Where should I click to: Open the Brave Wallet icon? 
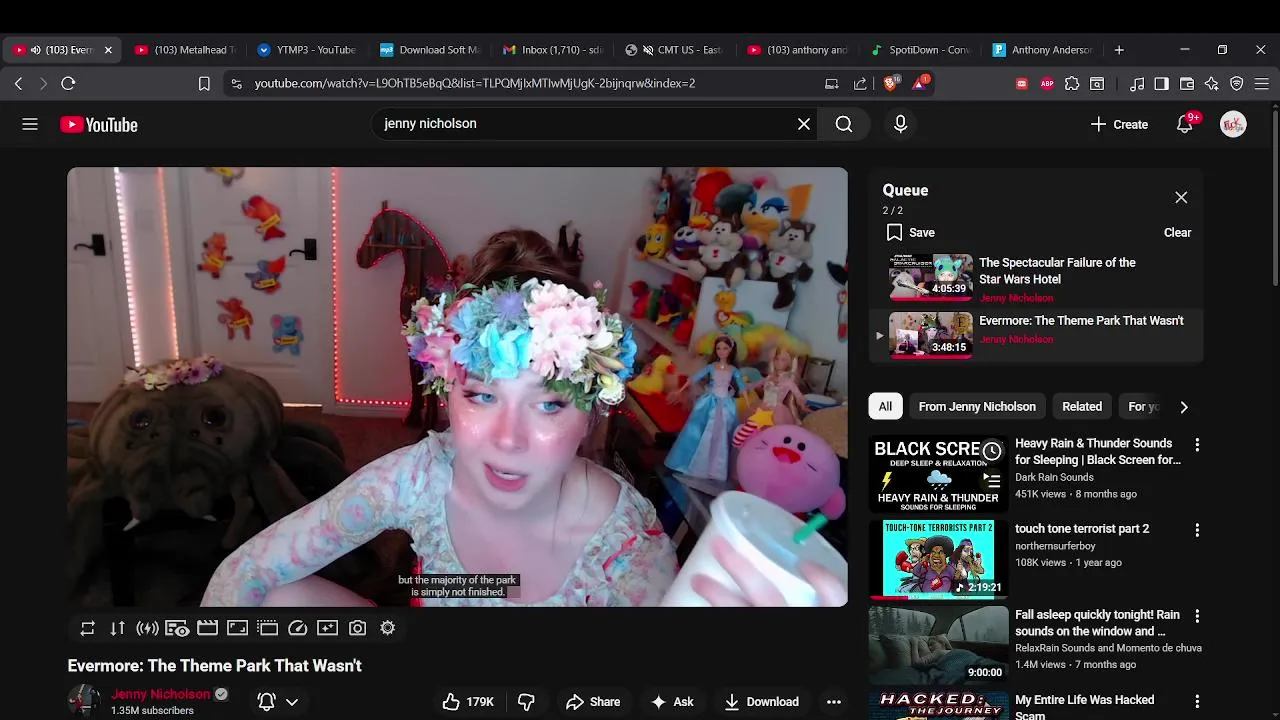(x=1187, y=84)
